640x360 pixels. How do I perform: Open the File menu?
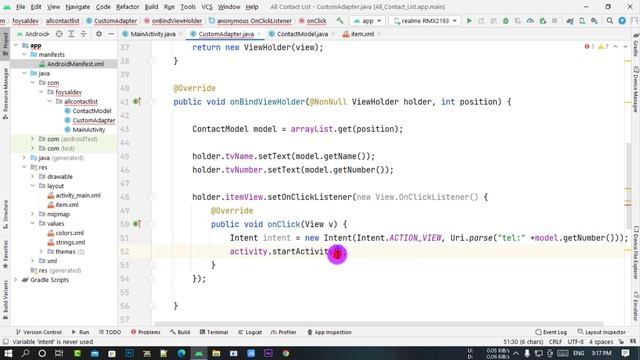[20, 7]
